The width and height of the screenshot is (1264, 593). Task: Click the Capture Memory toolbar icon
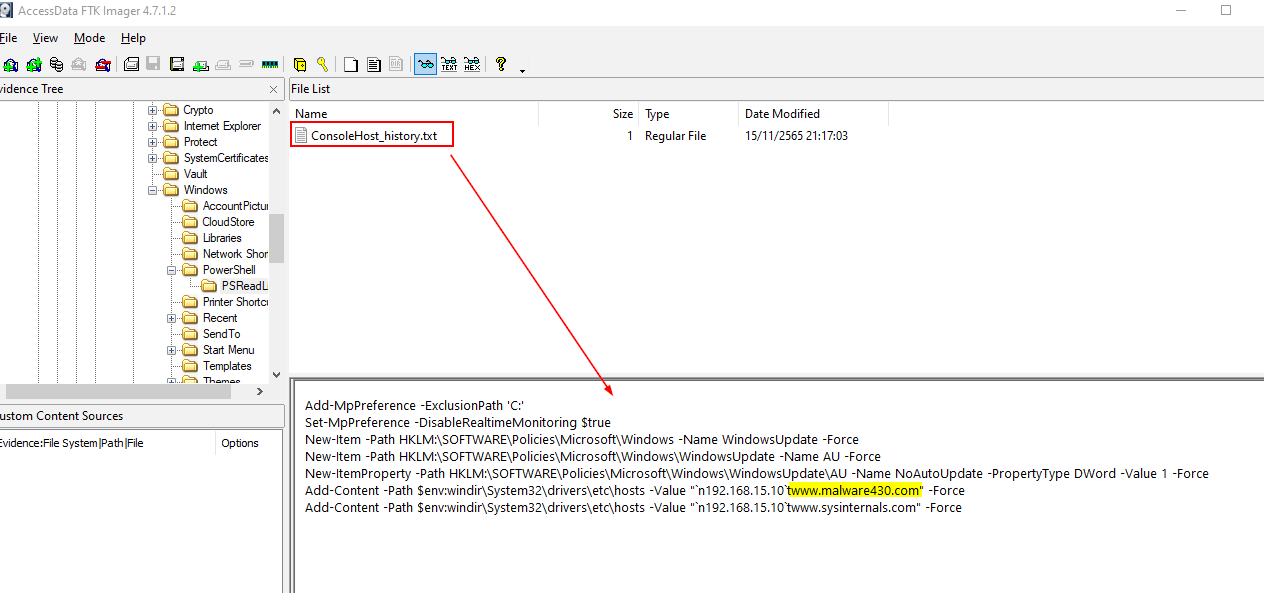click(269, 65)
